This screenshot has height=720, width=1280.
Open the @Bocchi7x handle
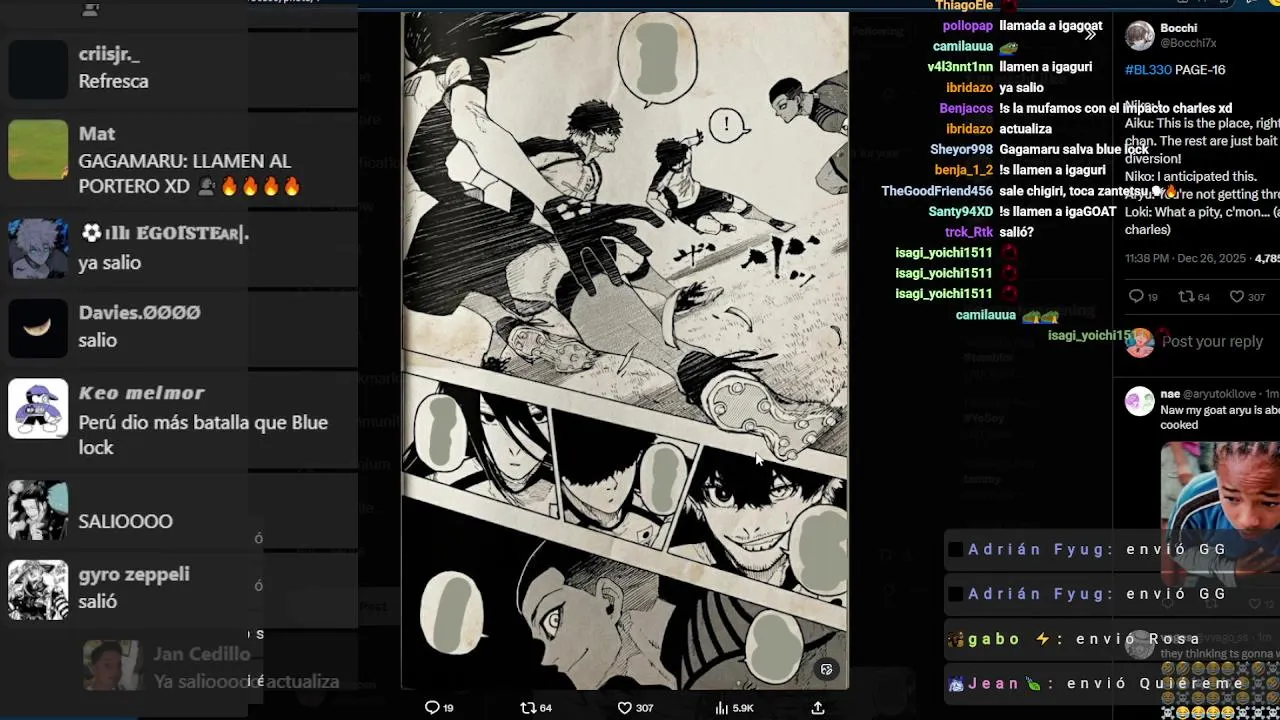coord(1188,43)
